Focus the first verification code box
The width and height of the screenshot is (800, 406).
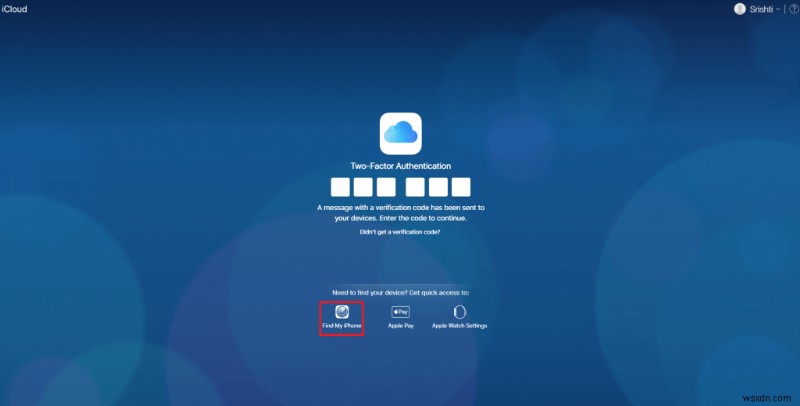(x=340, y=187)
